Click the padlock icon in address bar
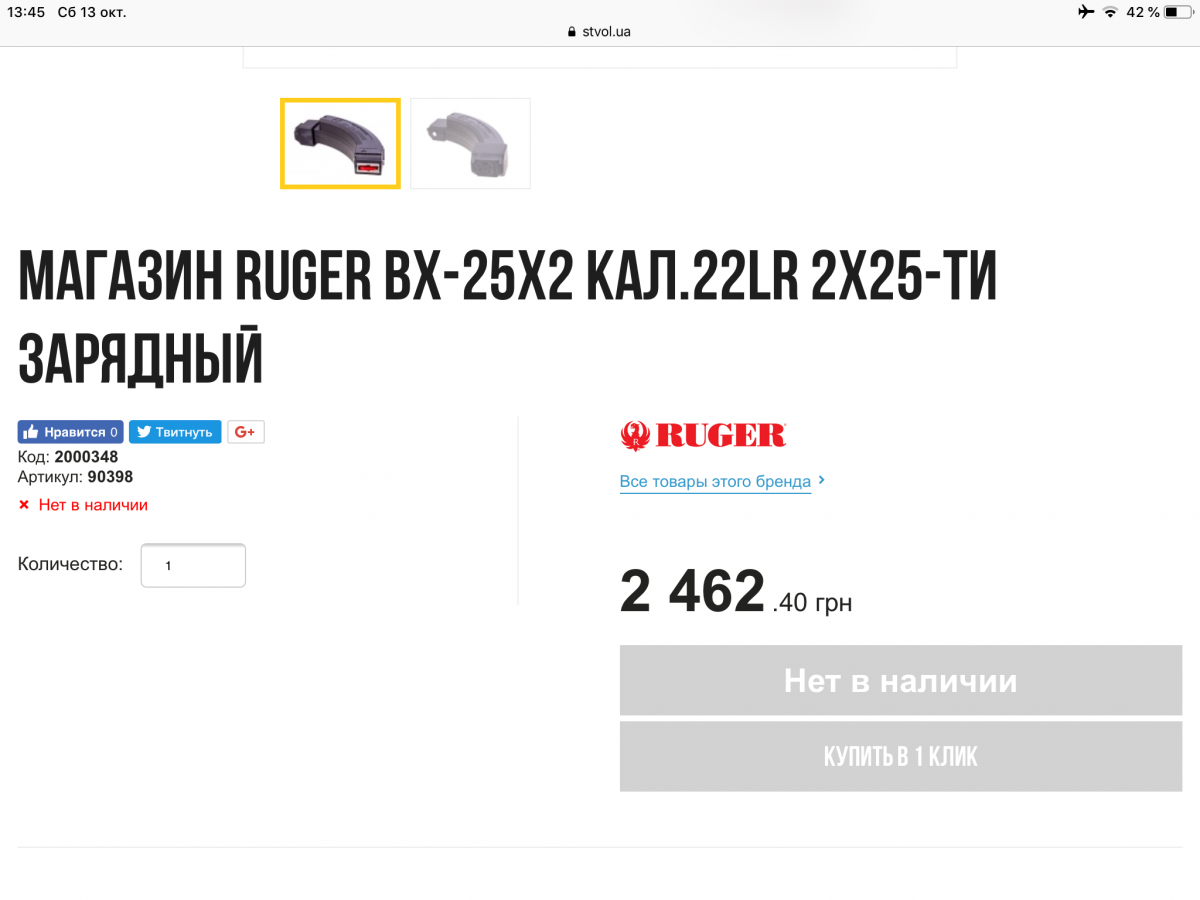The height and width of the screenshot is (900, 1200). click(x=572, y=31)
